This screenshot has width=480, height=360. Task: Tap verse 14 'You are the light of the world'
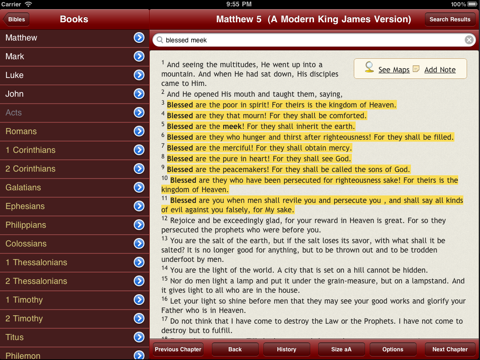pos(295,270)
